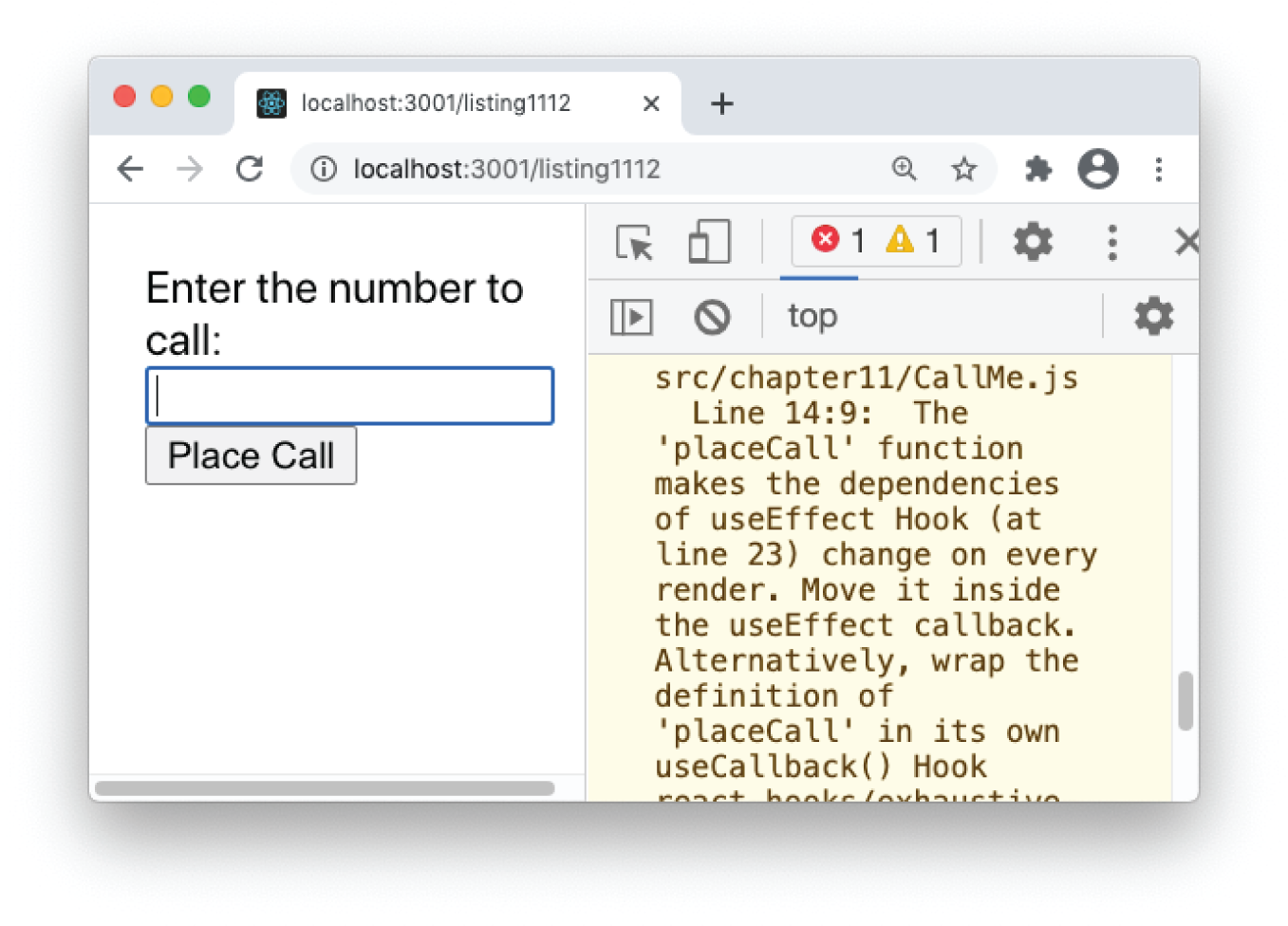The height and width of the screenshot is (926, 1288).
Task: Open the DevTools three-dot menu
Action: click(1111, 242)
